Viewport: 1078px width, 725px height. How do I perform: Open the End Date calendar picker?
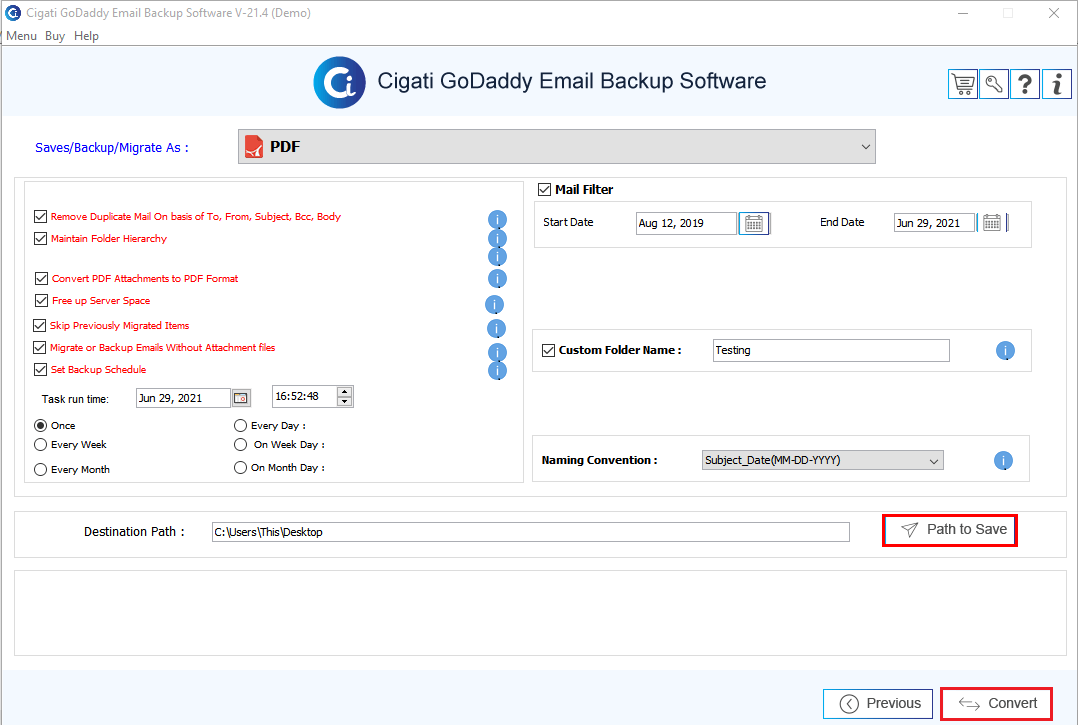point(991,223)
